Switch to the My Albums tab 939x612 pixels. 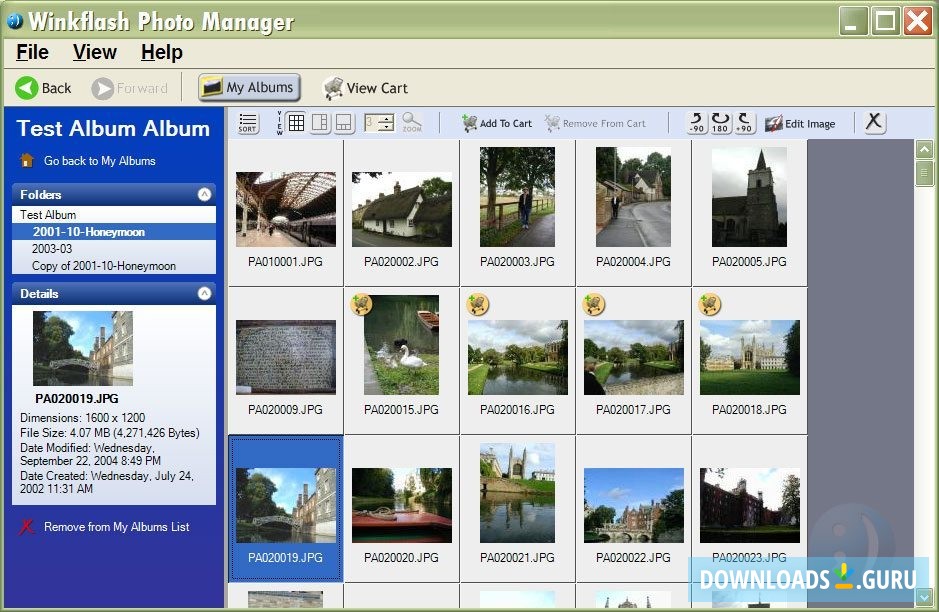coord(248,87)
